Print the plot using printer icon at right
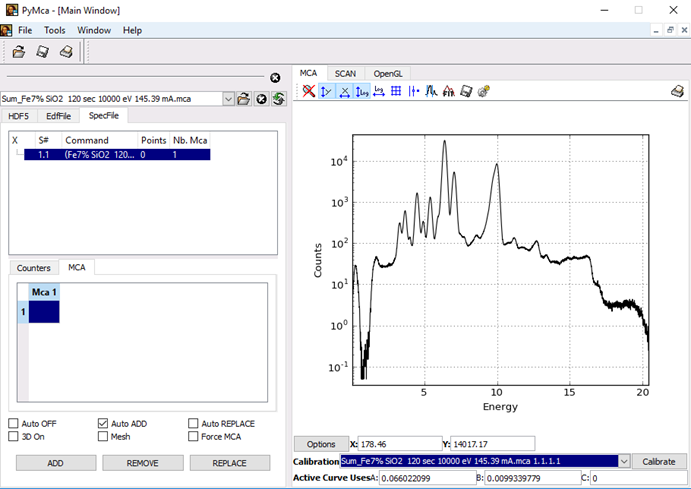The height and width of the screenshot is (489, 691). [x=677, y=91]
